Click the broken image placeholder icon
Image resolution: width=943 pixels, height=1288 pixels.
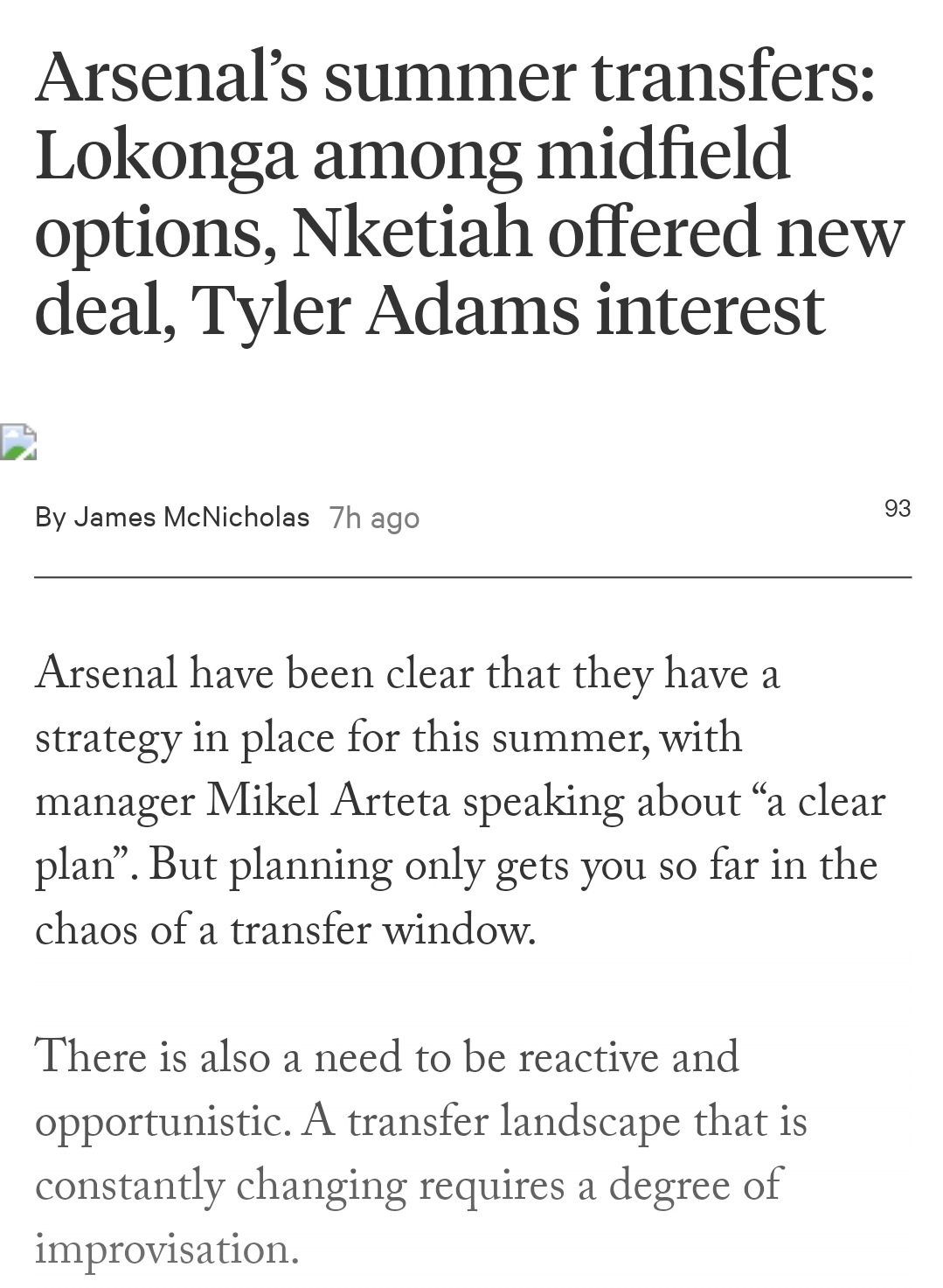click(18, 442)
